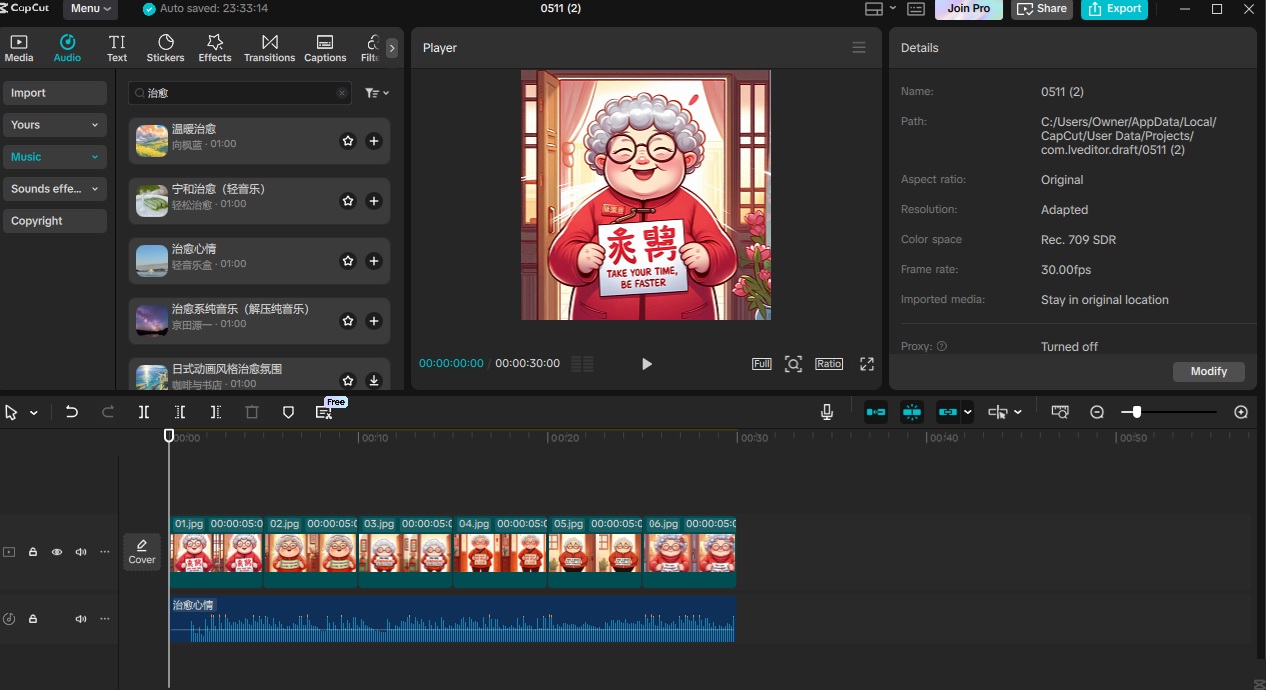
Task: Click the Redo arrow in timeline toolbar
Action: (108, 412)
